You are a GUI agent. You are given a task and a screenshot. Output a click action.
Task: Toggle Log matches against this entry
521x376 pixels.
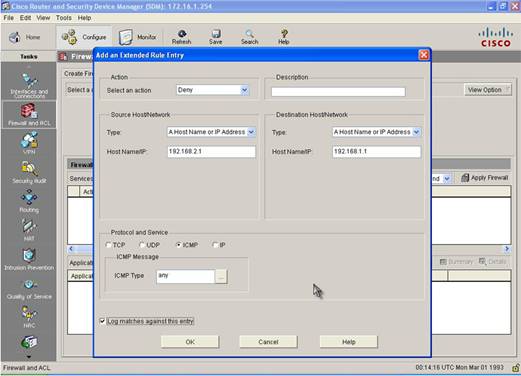(102, 321)
